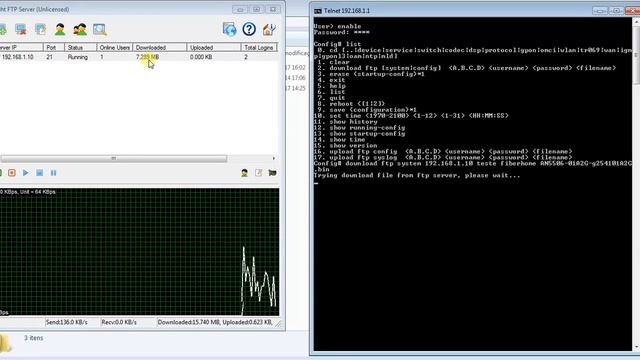
Task: Sort by the Port column header
Action: click(54, 47)
